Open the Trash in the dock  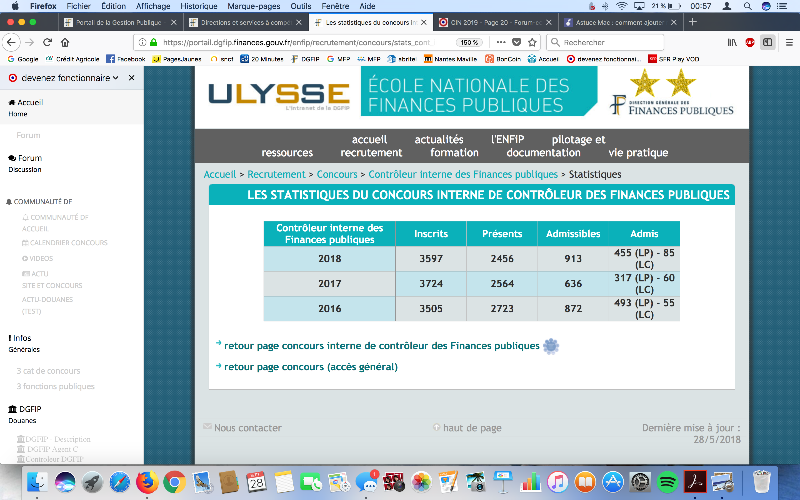coord(761,482)
